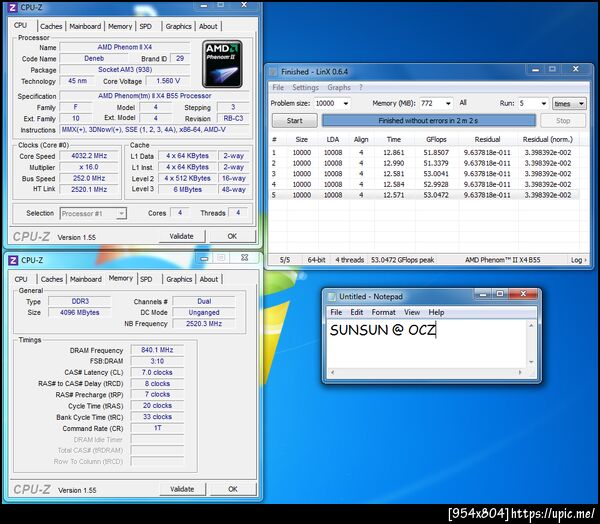Click Validate in lower CPU-Z Memory window
The height and width of the screenshot is (524, 600).
(x=182, y=489)
